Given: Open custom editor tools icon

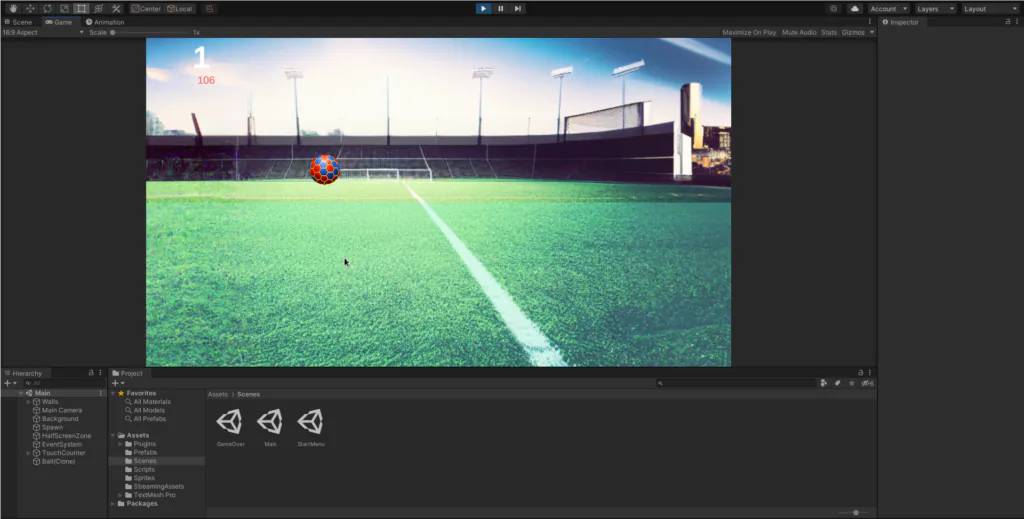Looking at the screenshot, I should [116, 8].
